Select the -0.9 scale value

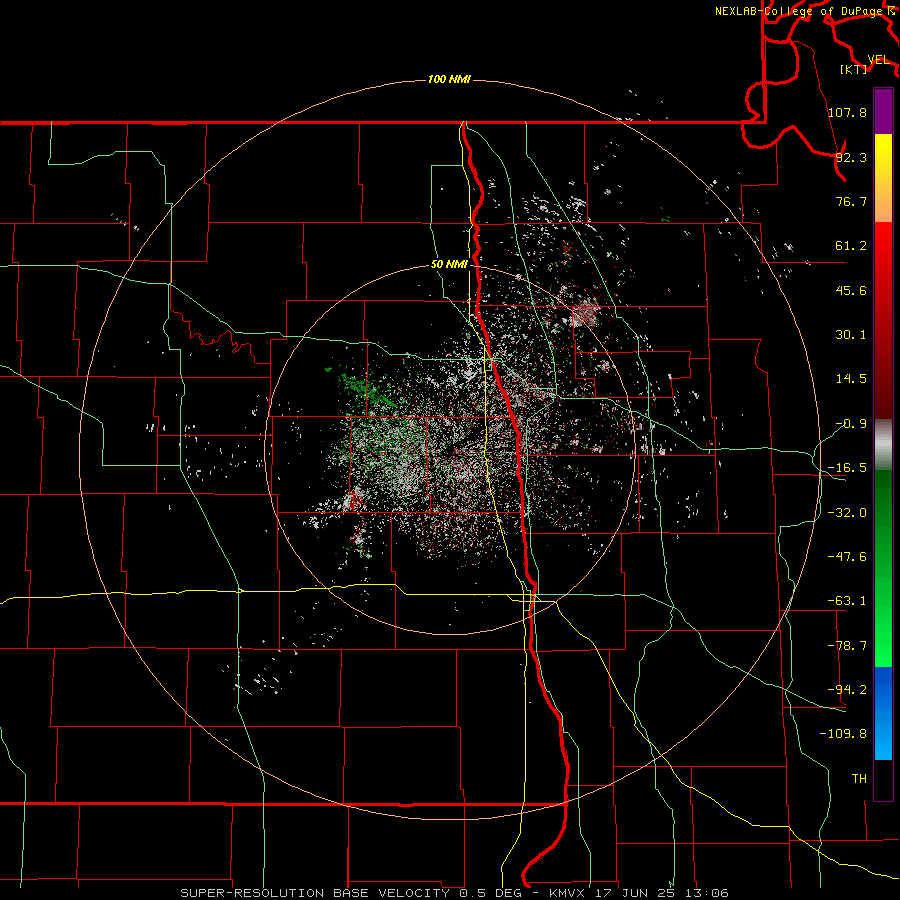pyautogui.click(x=851, y=424)
